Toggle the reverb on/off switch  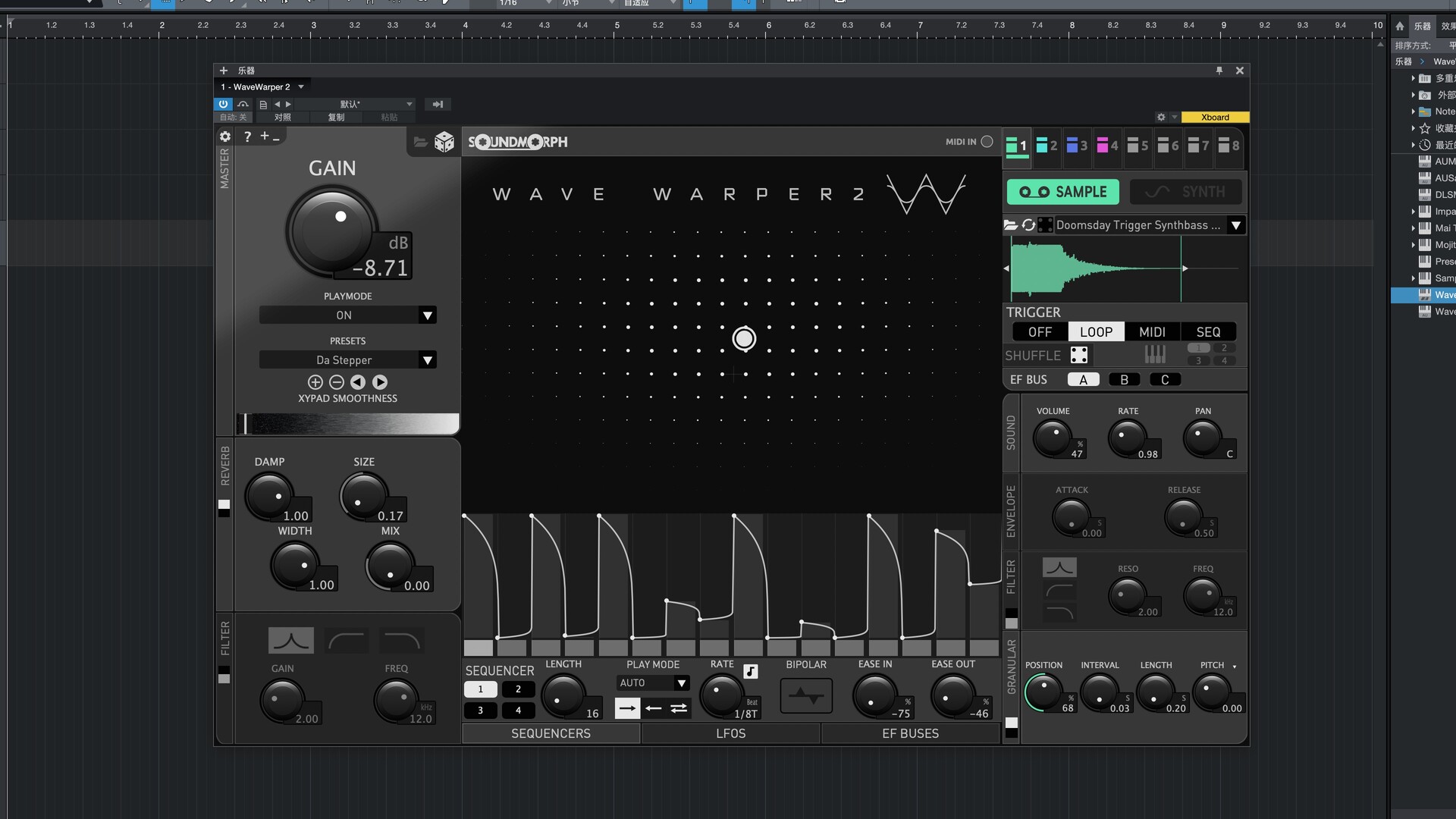tap(224, 508)
